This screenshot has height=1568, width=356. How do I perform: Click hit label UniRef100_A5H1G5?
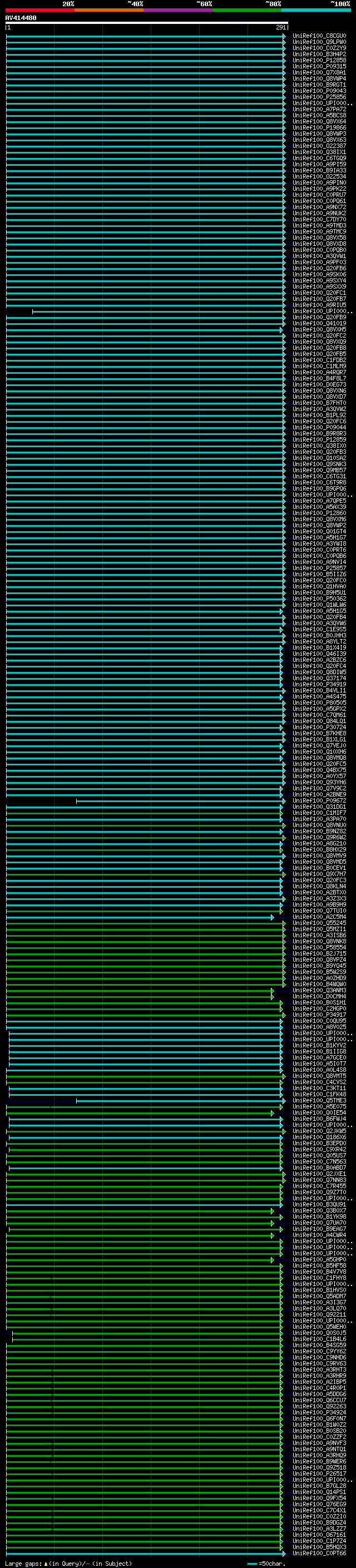[x=319, y=611]
